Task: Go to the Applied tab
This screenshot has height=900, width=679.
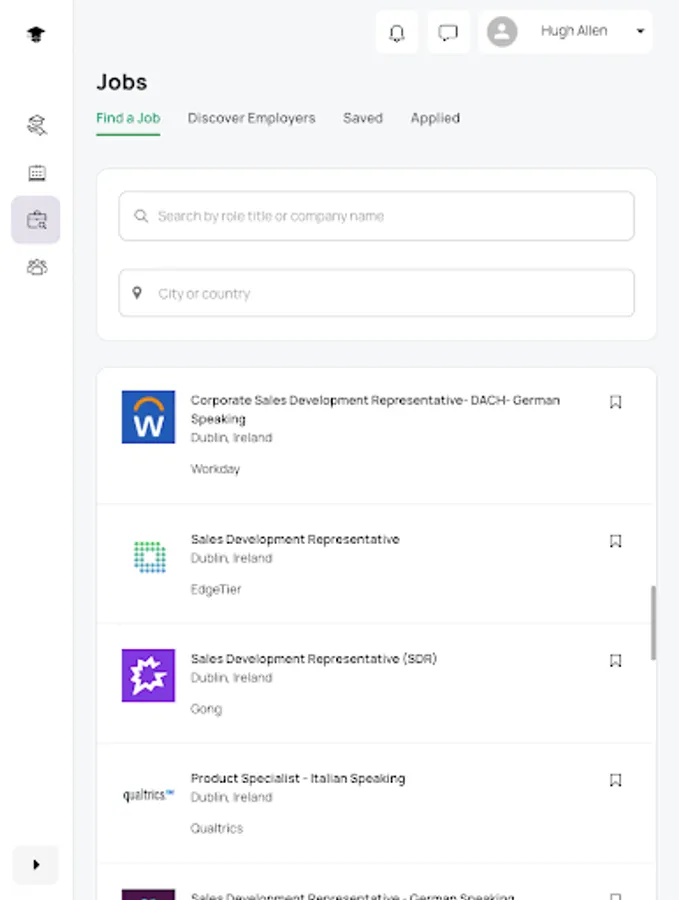Action: point(435,118)
